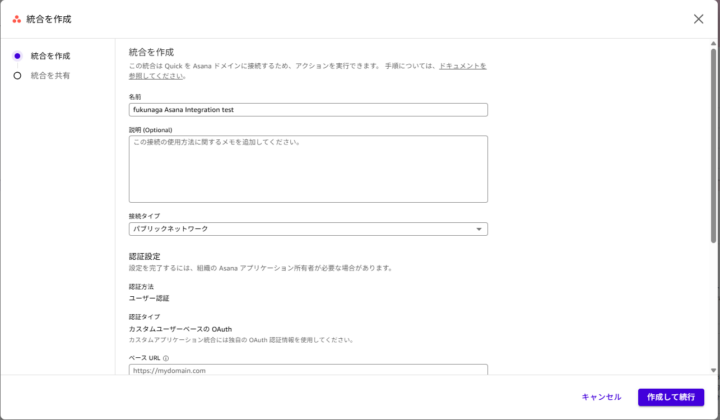Click the ベース URL input field
This screenshot has height=420, width=720.
coord(308,370)
